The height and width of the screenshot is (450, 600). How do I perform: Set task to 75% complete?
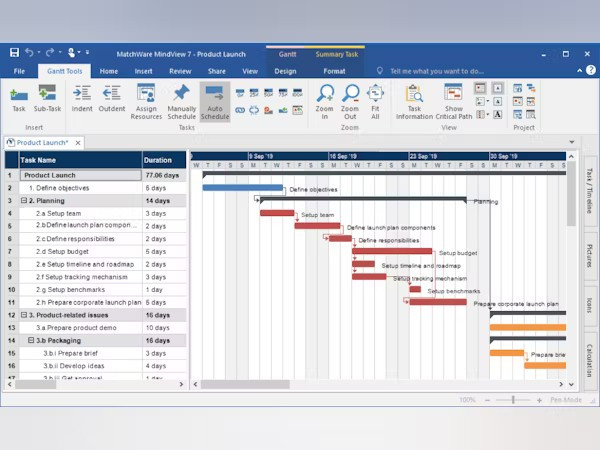(x=283, y=93)
